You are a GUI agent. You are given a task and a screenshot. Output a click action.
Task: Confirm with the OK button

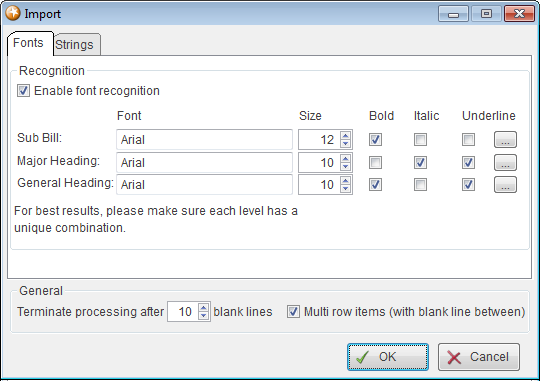coord(388,357)
